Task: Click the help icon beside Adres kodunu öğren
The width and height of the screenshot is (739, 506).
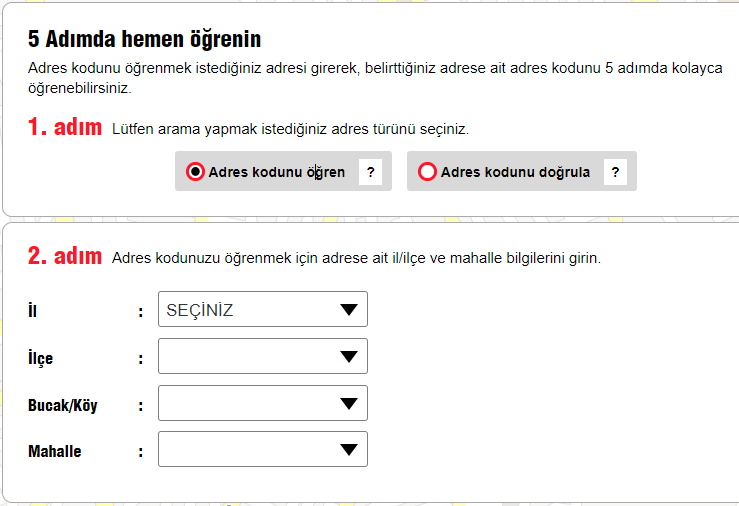Action: pos(370,172)
